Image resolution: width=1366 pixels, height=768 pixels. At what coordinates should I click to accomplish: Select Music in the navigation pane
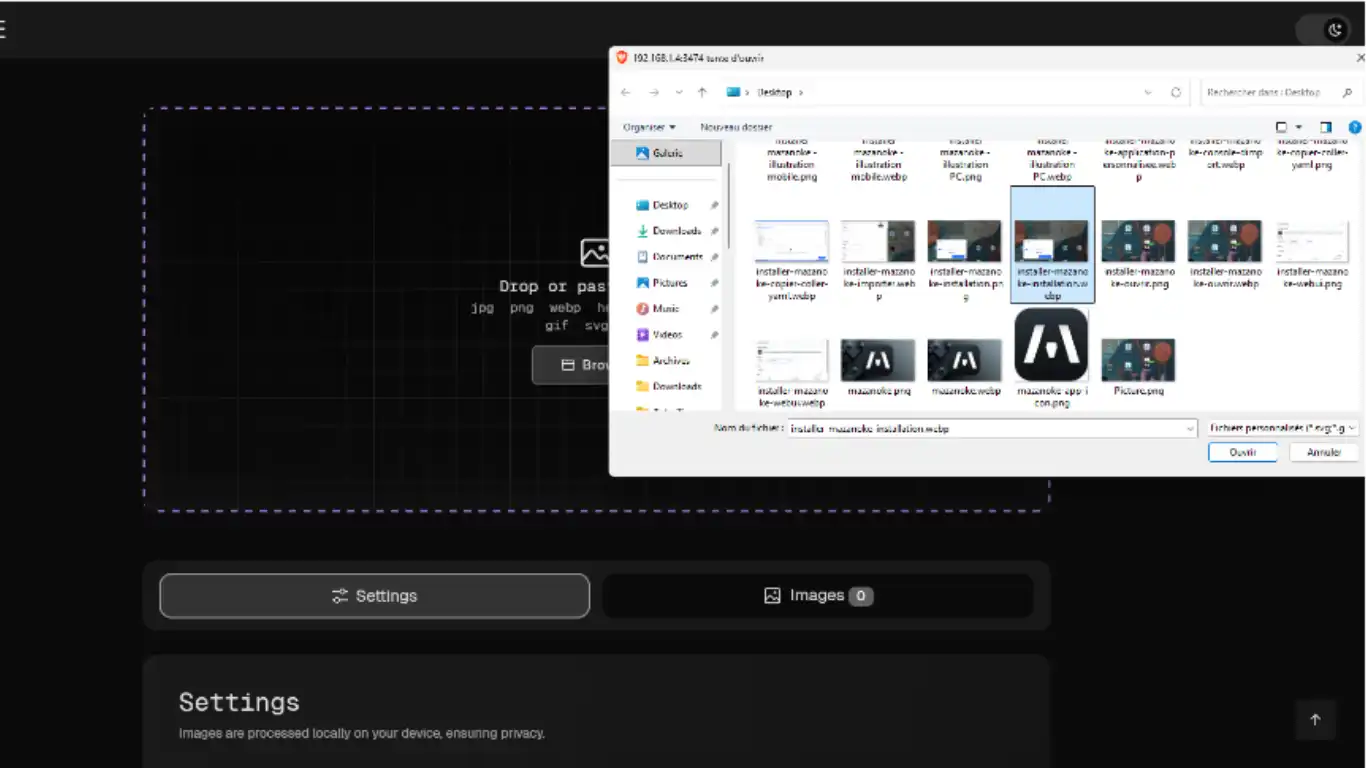[x=665, y=309]
